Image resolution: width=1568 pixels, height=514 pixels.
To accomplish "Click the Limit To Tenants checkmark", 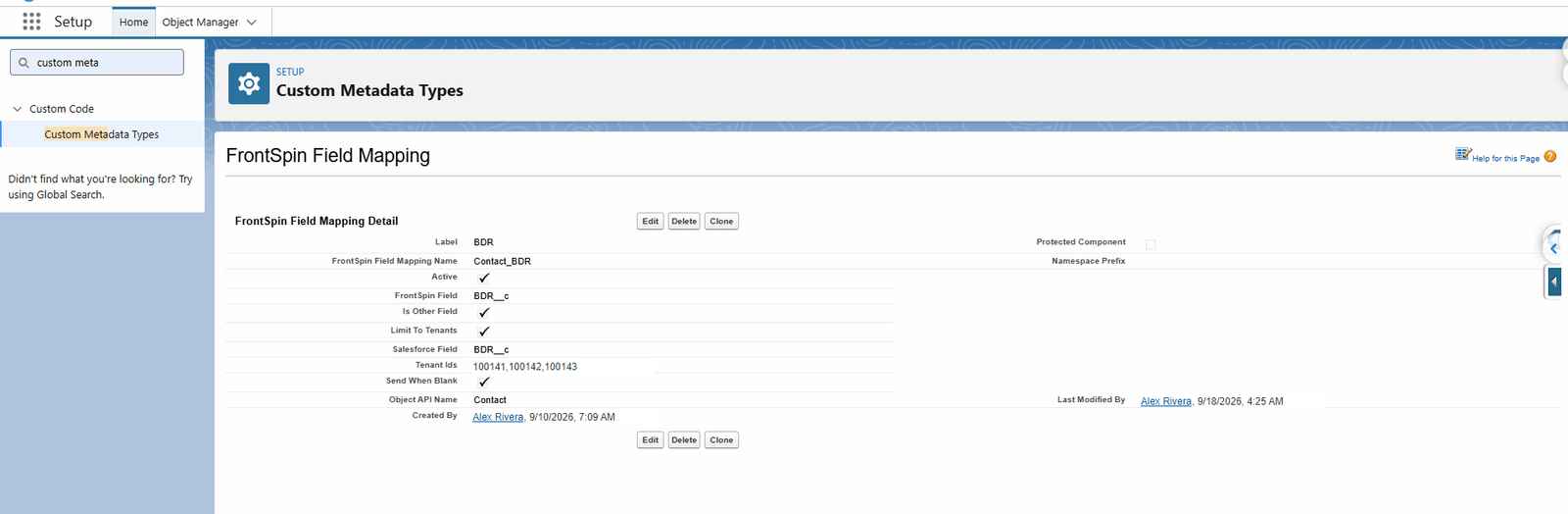I will (483, 332).
